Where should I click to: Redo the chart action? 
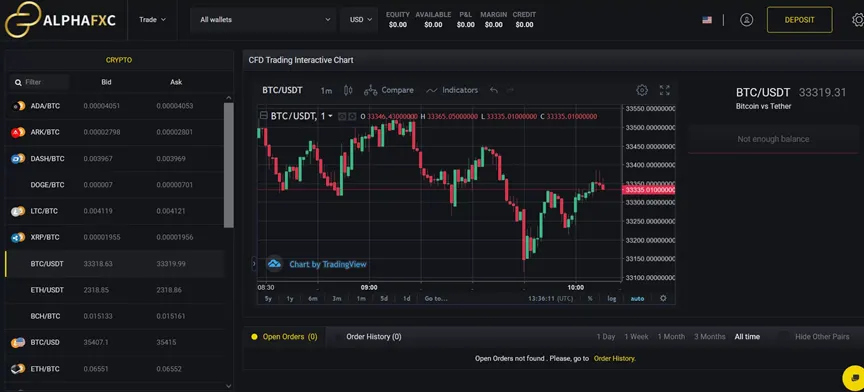coord(510,90)
